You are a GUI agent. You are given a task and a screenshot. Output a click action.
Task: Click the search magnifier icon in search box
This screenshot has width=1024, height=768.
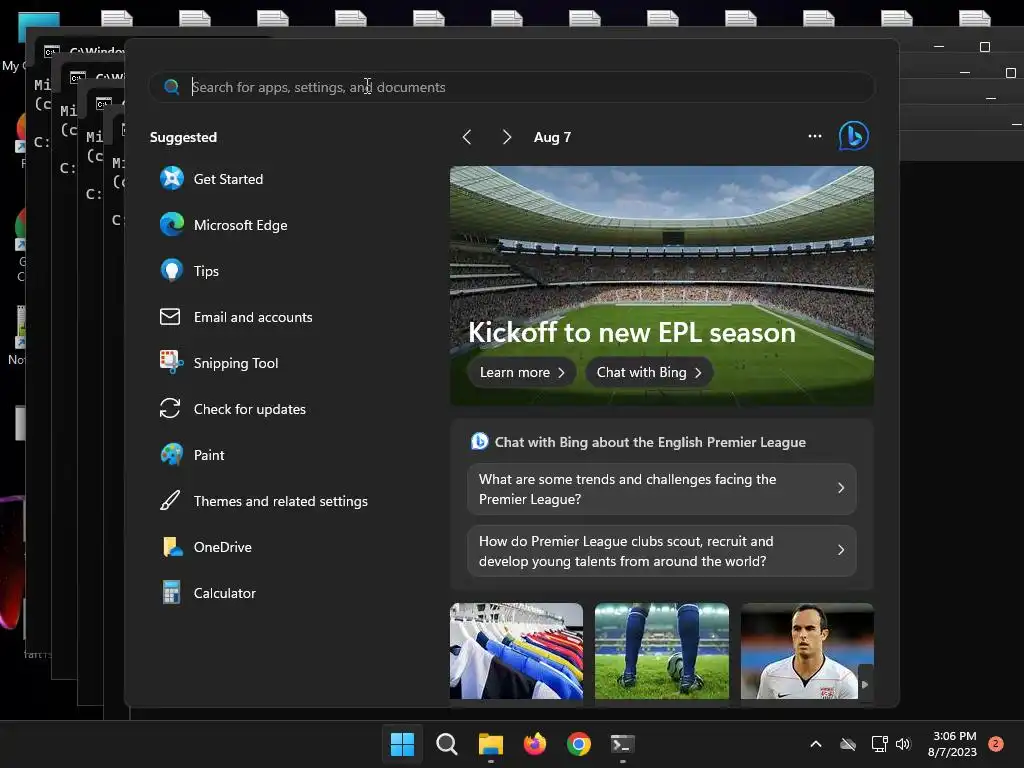172,87
